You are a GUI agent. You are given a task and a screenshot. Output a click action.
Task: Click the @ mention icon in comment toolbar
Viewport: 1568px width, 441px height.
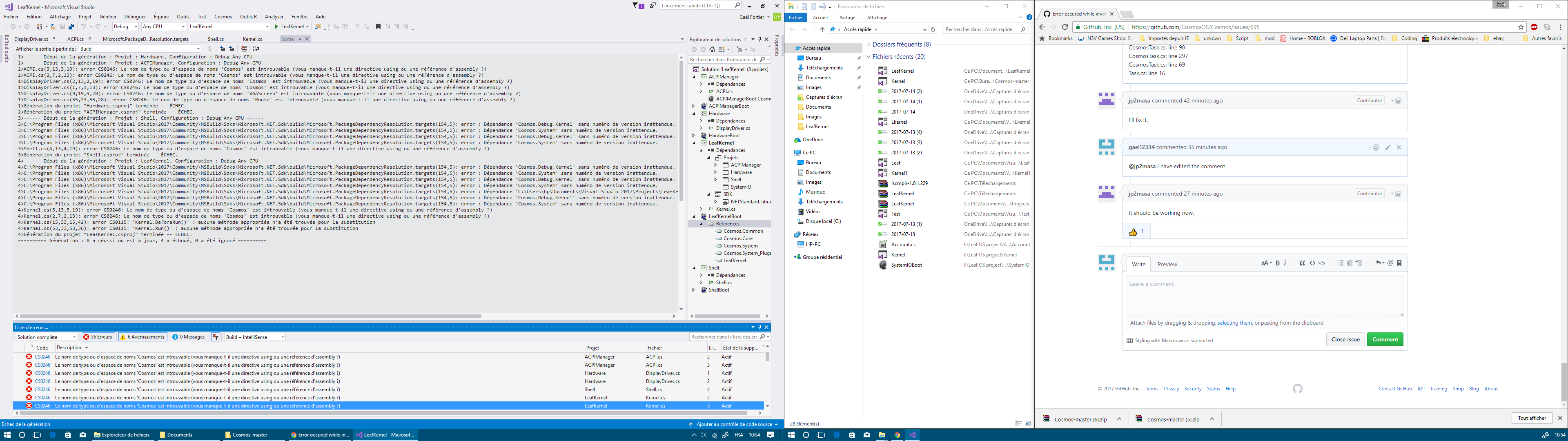pyautogui.click(x=1390, y=263)
